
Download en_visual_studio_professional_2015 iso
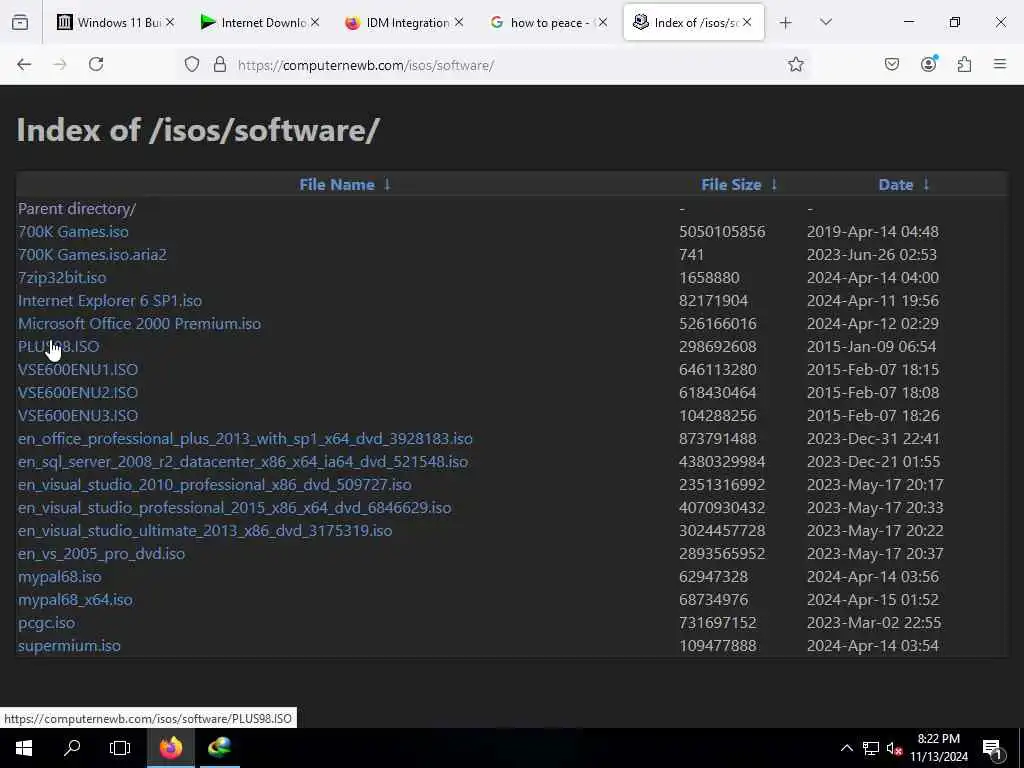[x=234, y=507]
